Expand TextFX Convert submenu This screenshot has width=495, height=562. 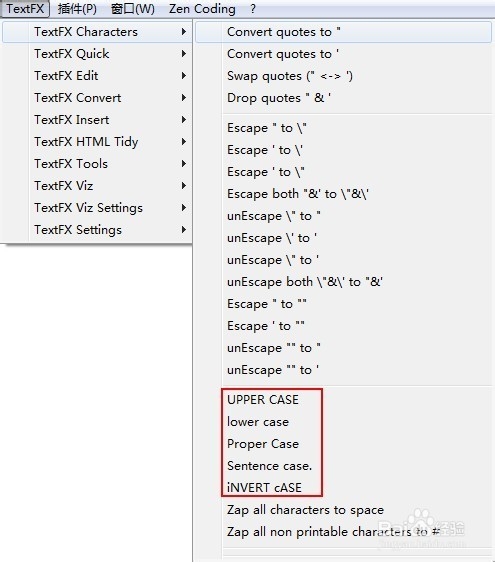97,98
